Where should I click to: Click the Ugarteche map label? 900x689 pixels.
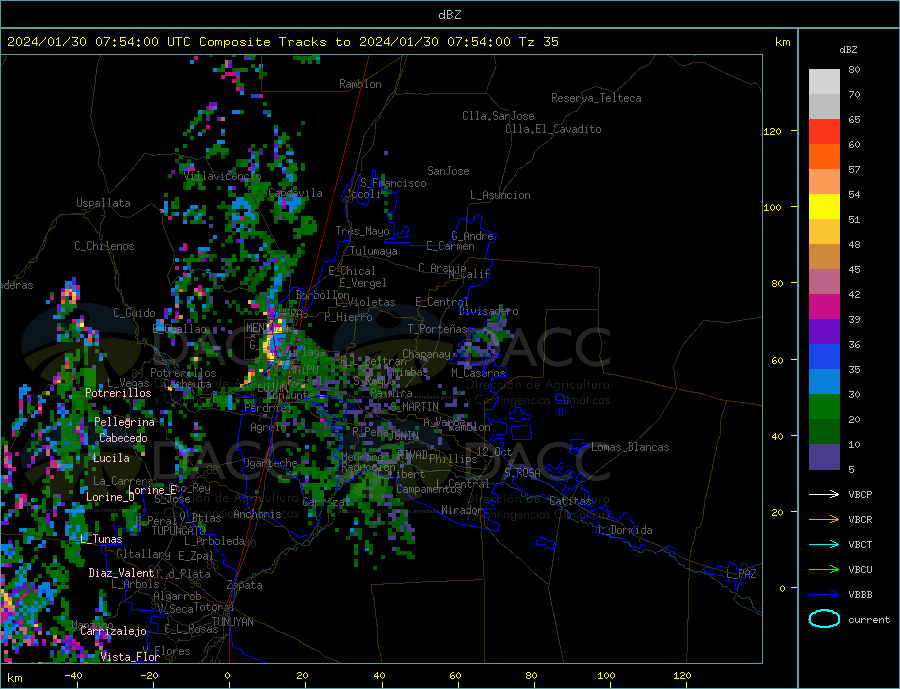click(270, 463)
